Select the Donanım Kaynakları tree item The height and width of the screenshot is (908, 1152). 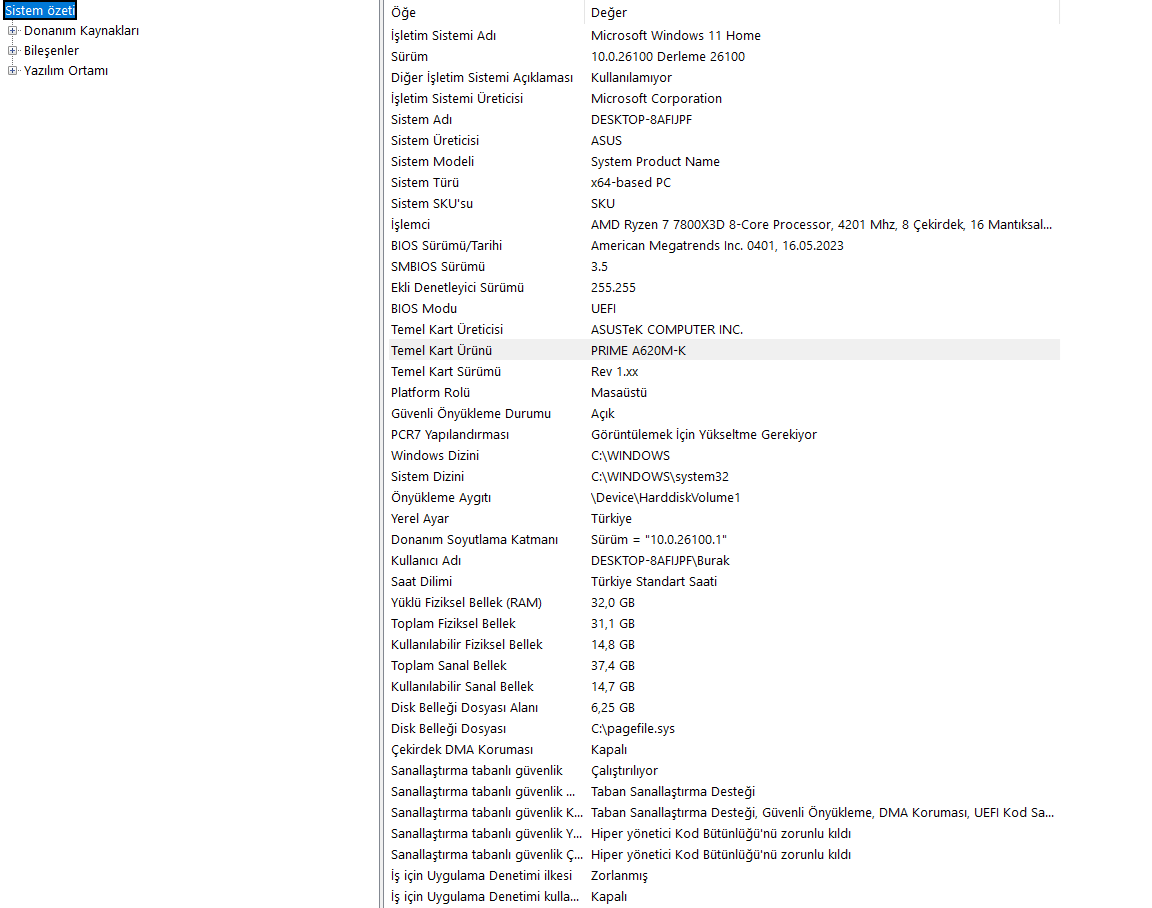tap(81, 31)
